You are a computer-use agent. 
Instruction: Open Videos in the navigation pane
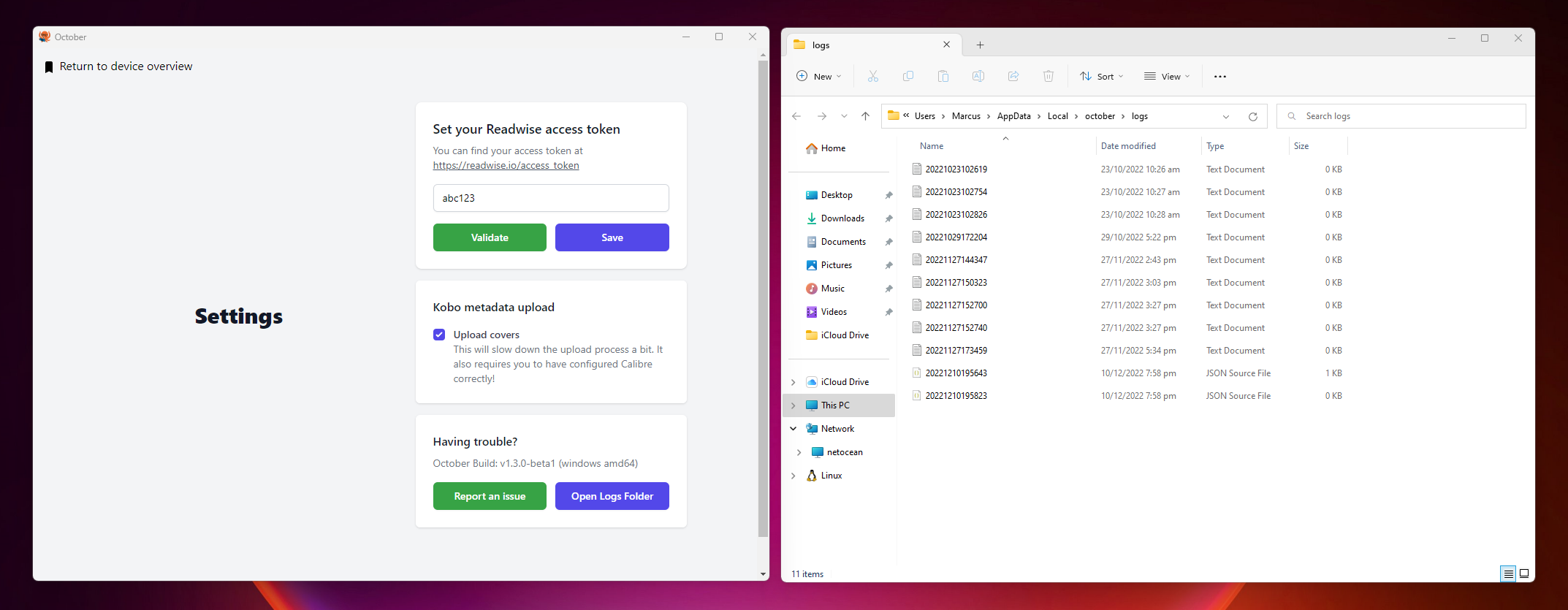834,312
